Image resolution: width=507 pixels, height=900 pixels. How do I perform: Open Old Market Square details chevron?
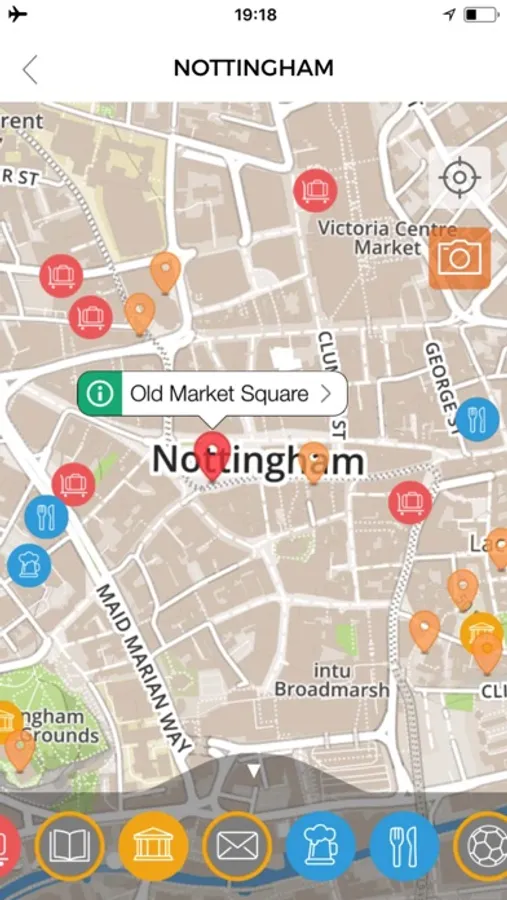326,394
